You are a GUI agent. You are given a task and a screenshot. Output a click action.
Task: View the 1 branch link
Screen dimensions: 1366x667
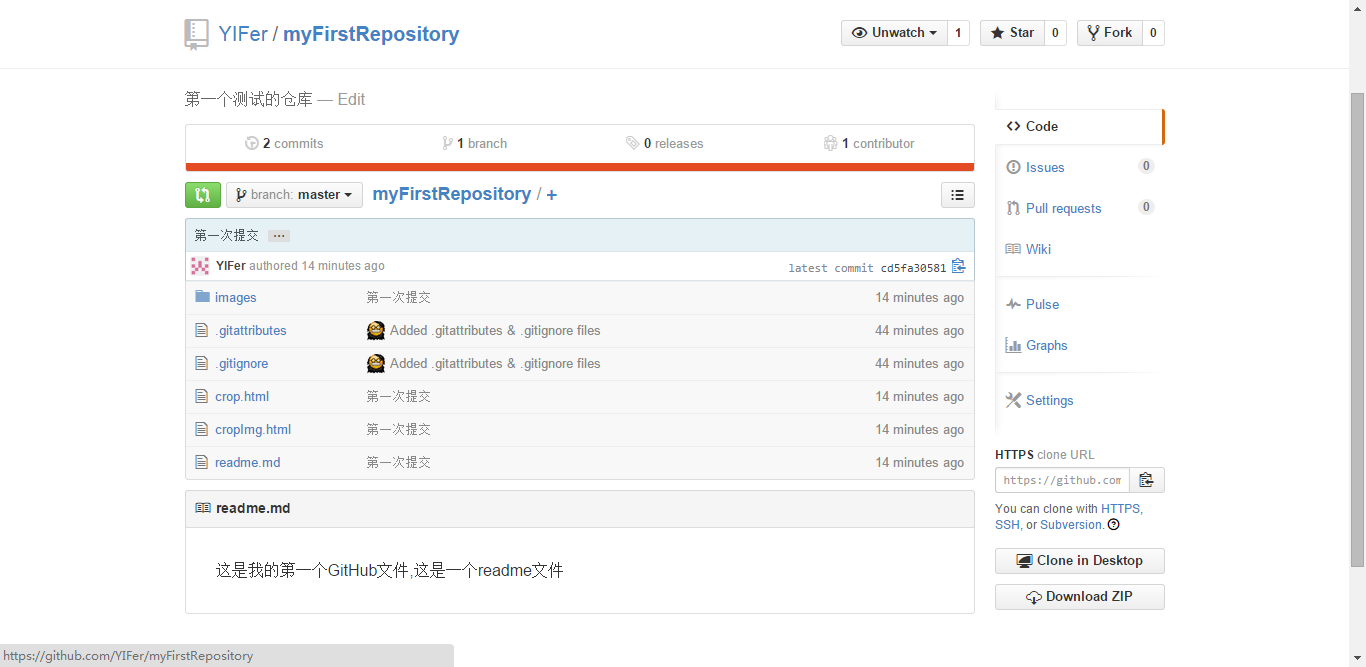coord(475,143)
